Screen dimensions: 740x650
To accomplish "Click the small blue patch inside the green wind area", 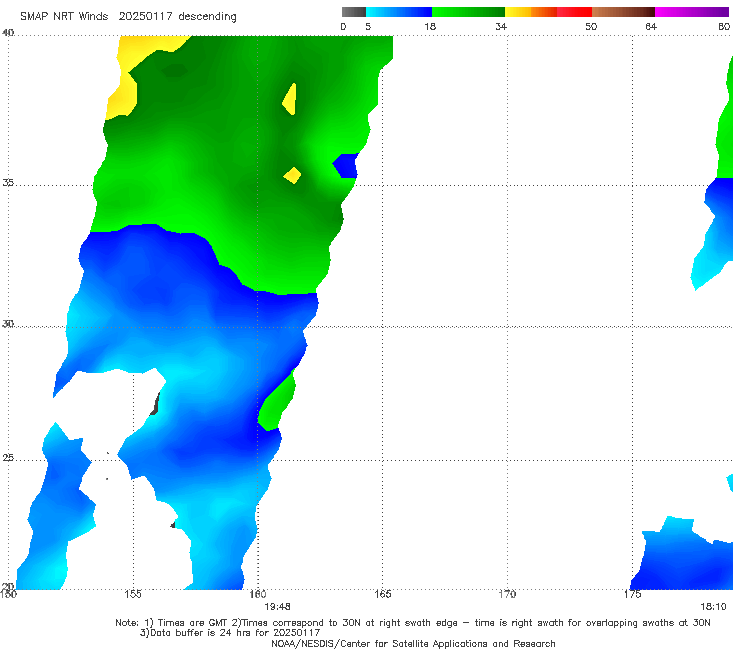I will [346, 166].
